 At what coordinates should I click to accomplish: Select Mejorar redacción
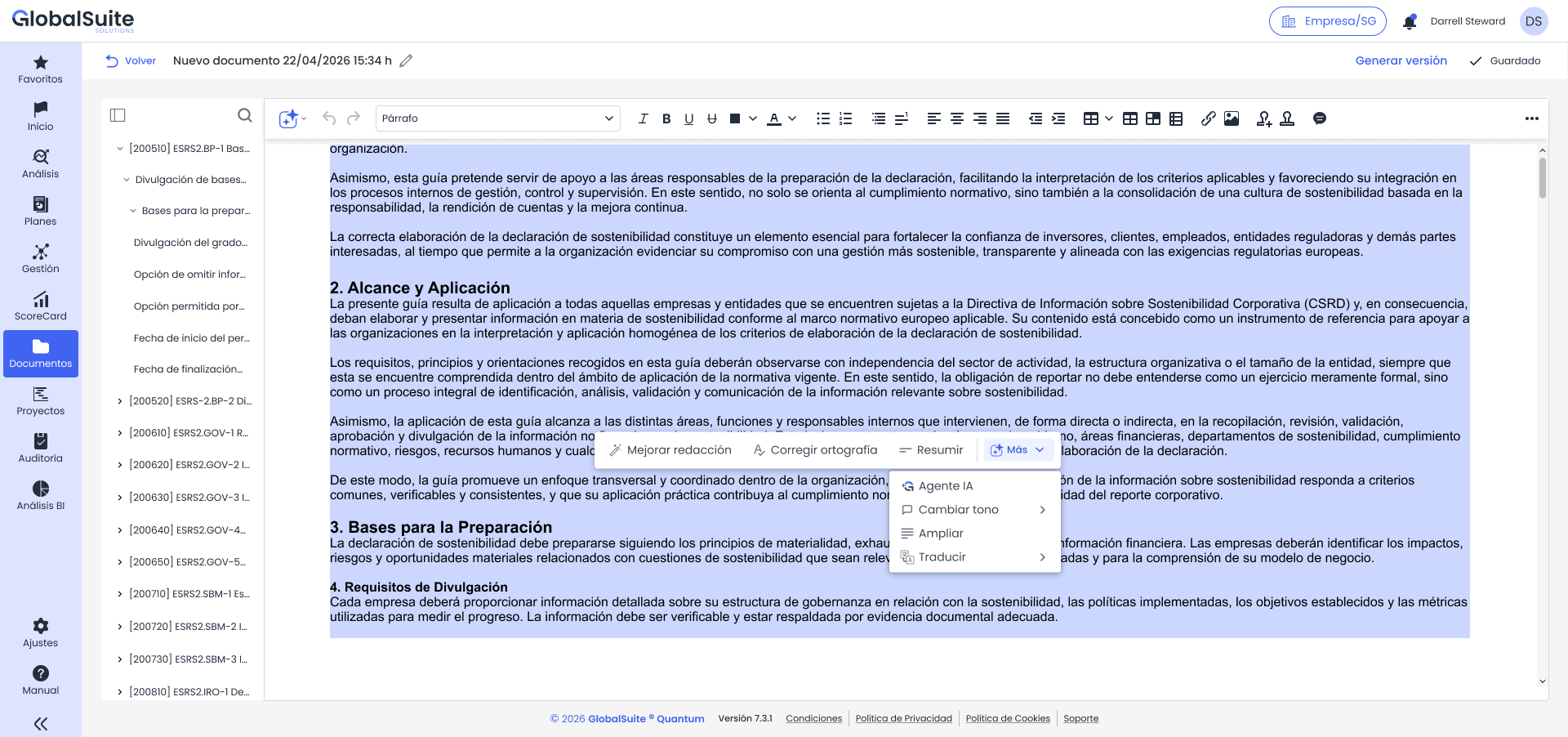coord(671,450)
